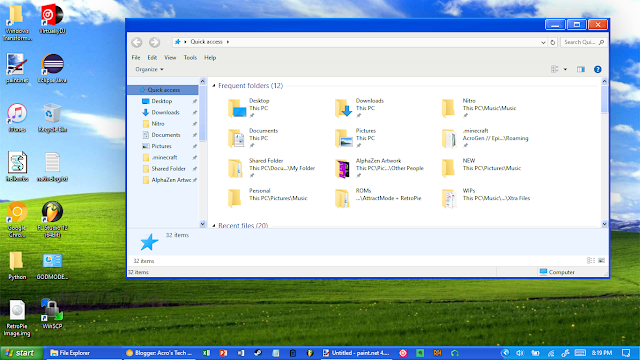The width and height of the screenshot is (640, 360).
Task: Select the Recycle Bin desktop icon
Action: pos(52,118)
